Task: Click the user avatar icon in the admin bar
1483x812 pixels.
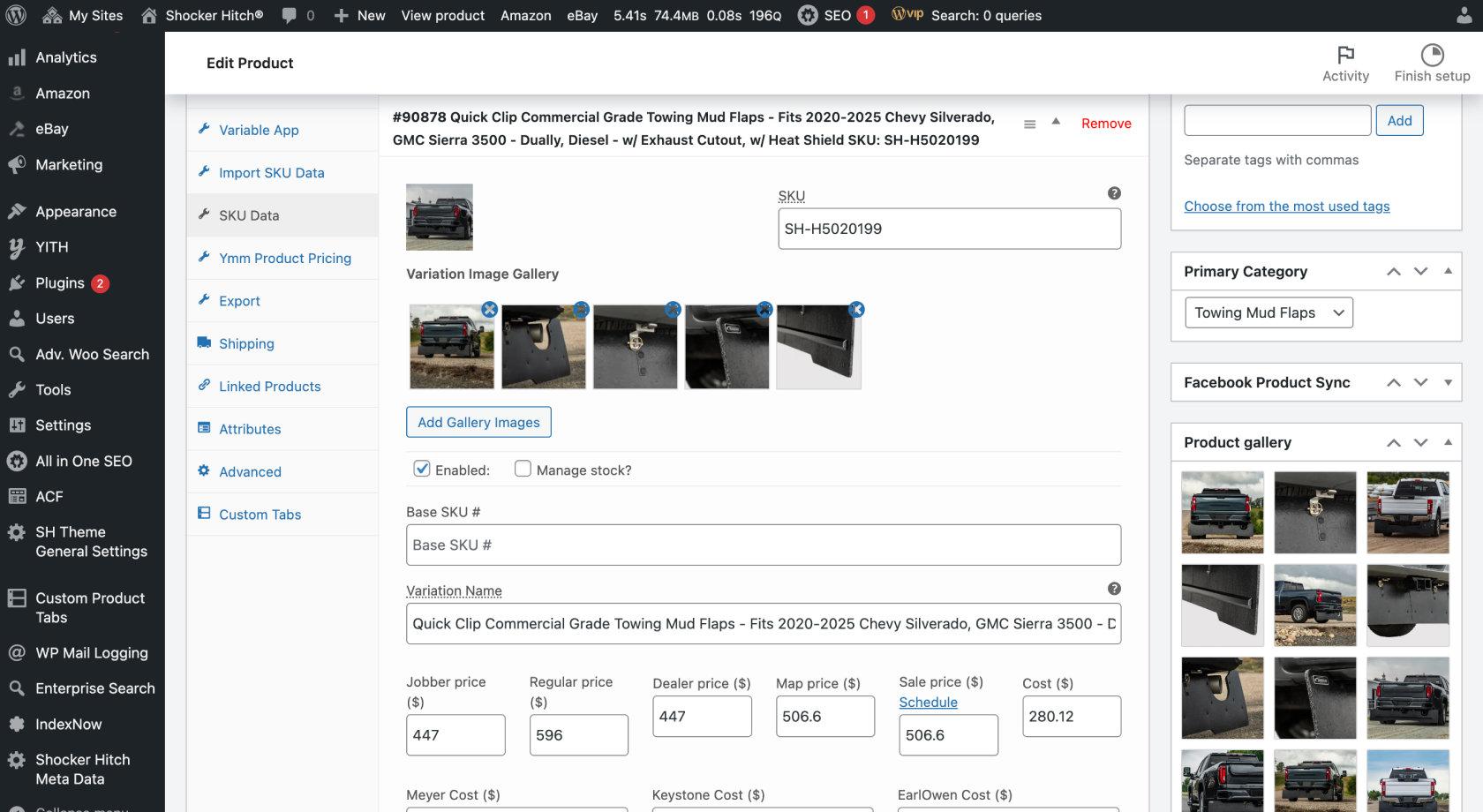Action: click(x=1464, y=15)
